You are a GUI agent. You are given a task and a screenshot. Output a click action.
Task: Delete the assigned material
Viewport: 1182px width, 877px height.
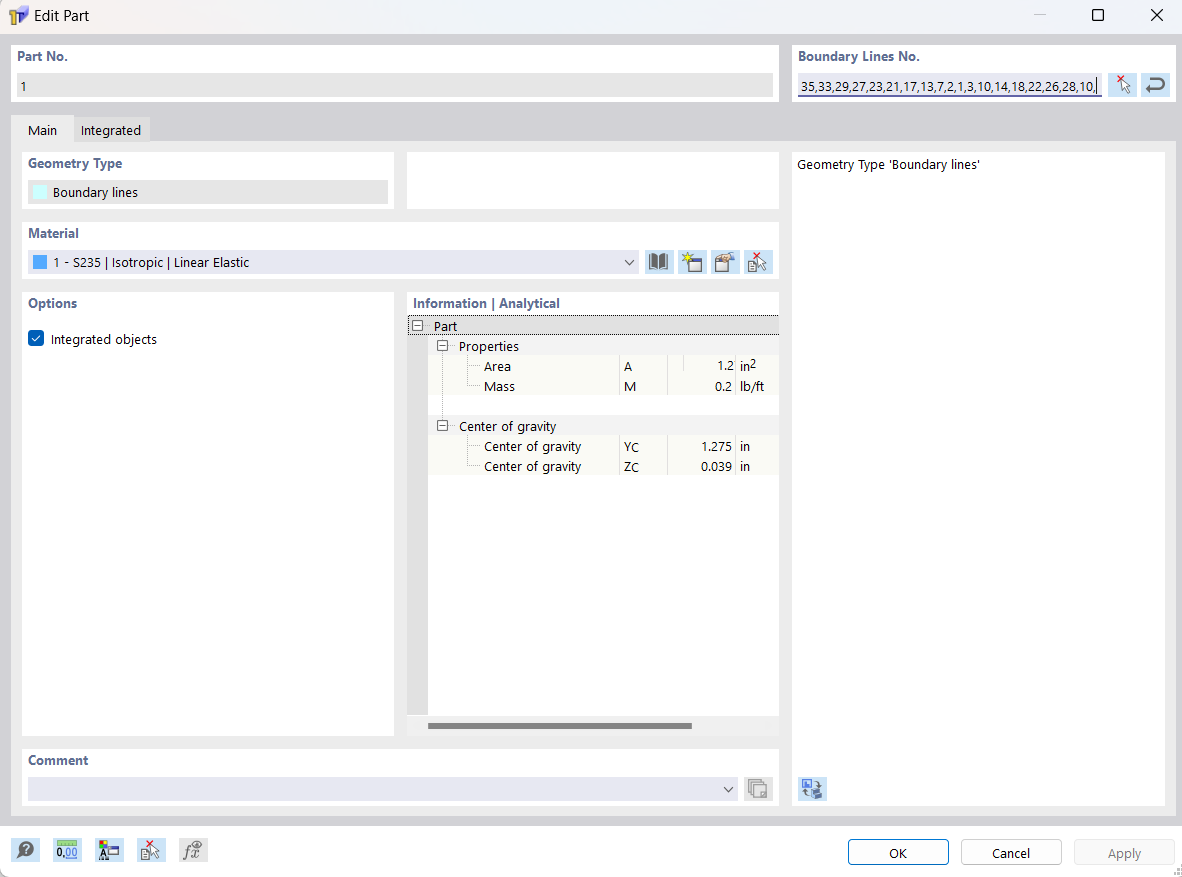coord(757,261)
